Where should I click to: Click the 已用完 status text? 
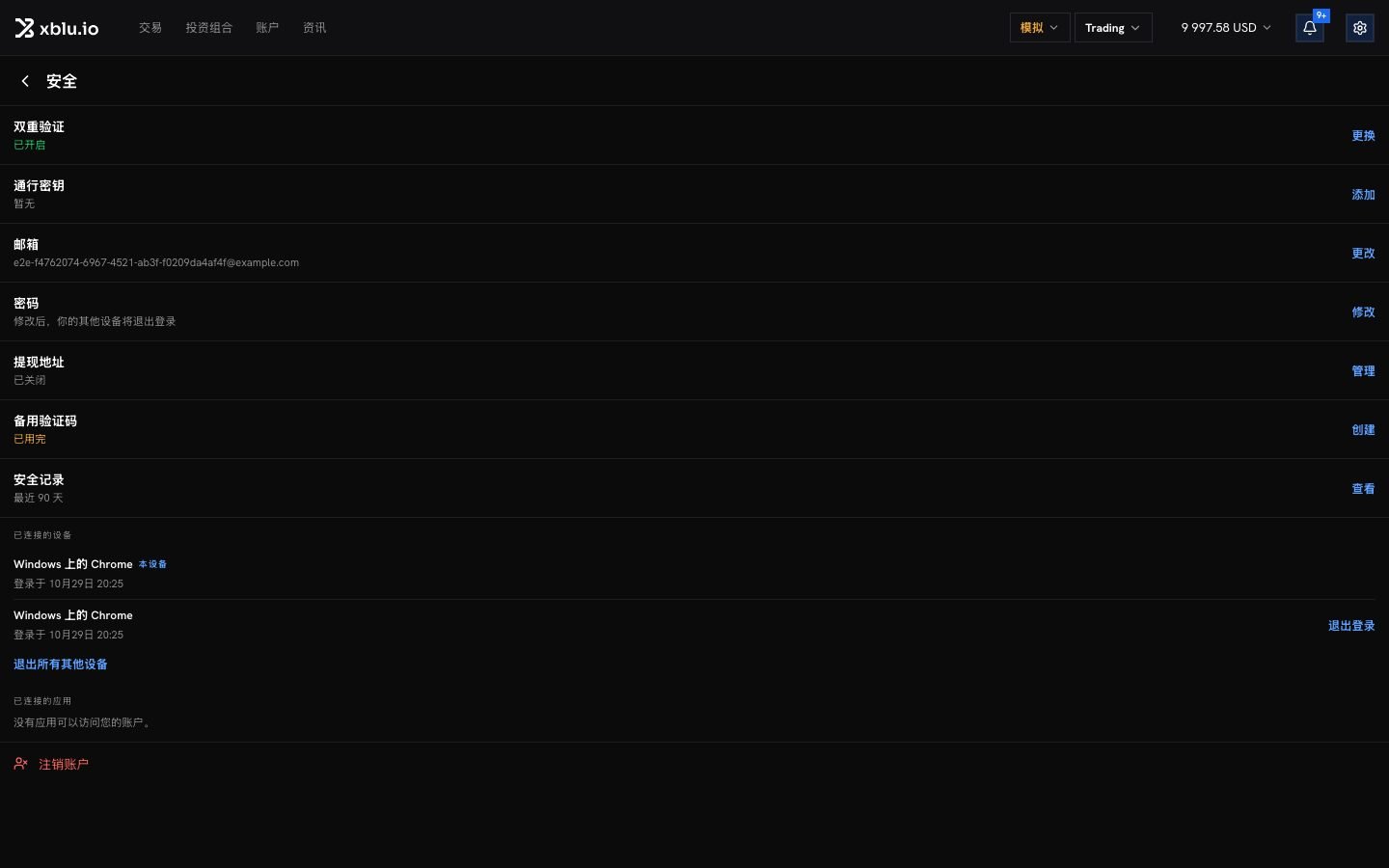(29, 439)
